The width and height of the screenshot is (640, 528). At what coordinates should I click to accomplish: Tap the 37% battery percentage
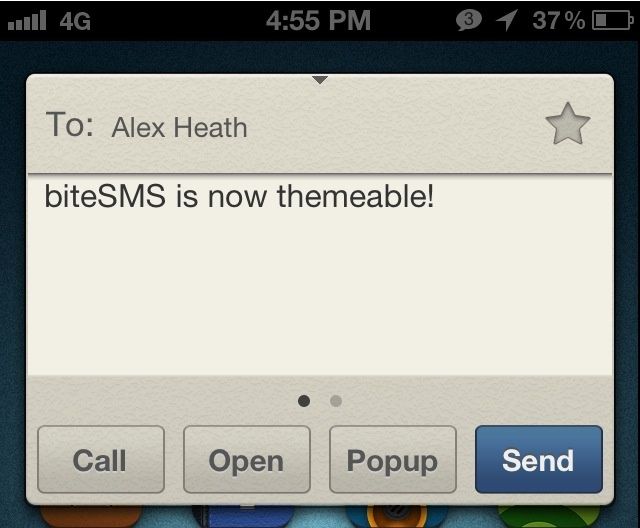pyautogui.click(x=558, y=20)
